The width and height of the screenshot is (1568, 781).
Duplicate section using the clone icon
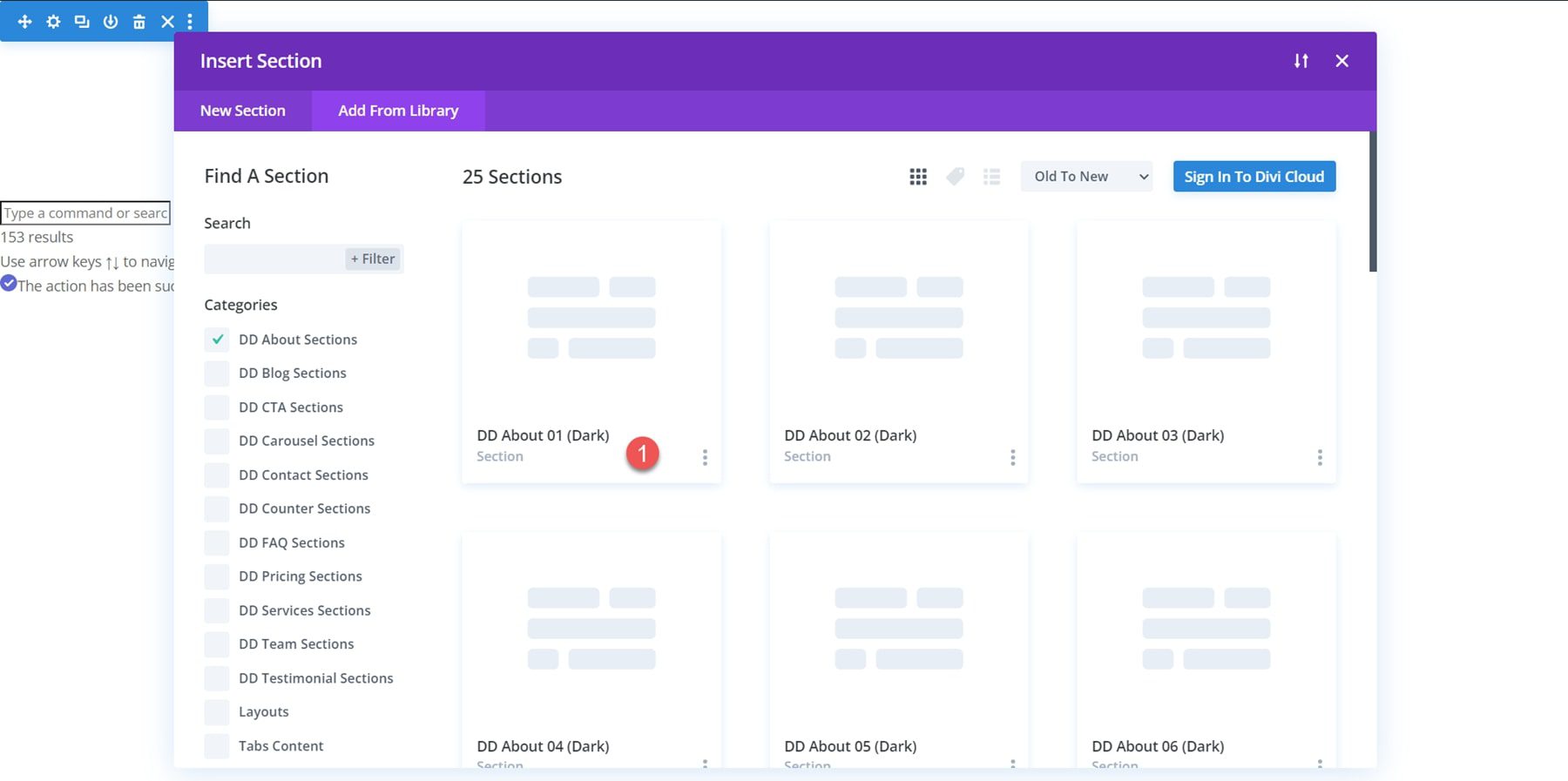pyautogui.click(x=82, y=22)
